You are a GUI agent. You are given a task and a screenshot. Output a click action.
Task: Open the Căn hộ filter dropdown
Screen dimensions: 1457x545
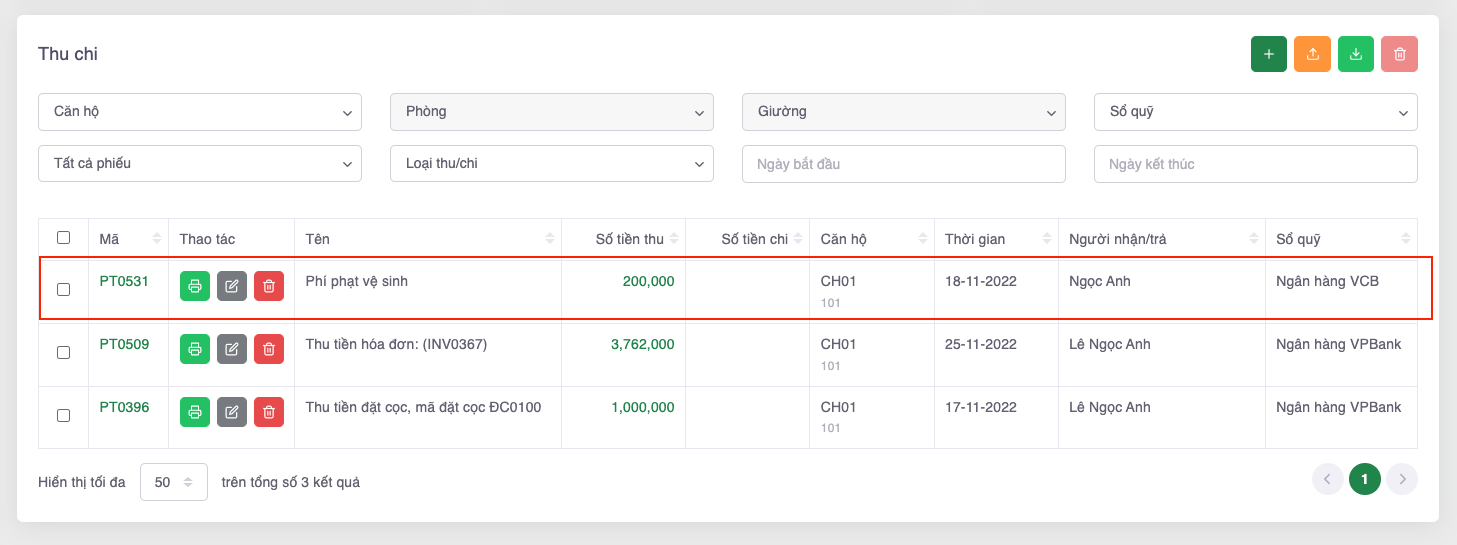pyautogui.click(x=200, y=112)
